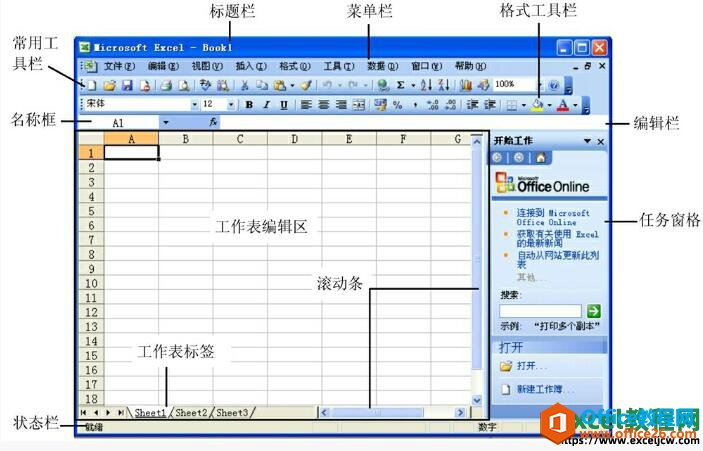Select column header C
The image size is (703, 451).
coord(240,139)
